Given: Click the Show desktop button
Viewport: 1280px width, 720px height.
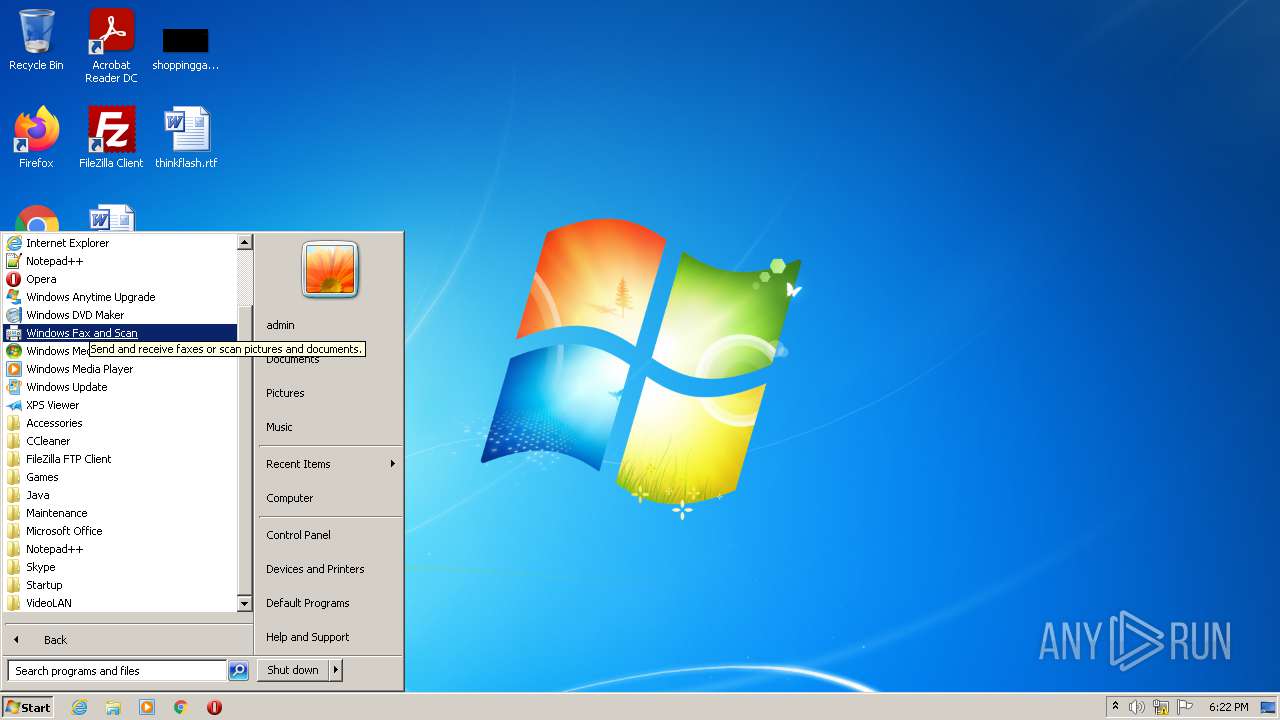Looking at the screenshot, I should [x=1269, y=707].
